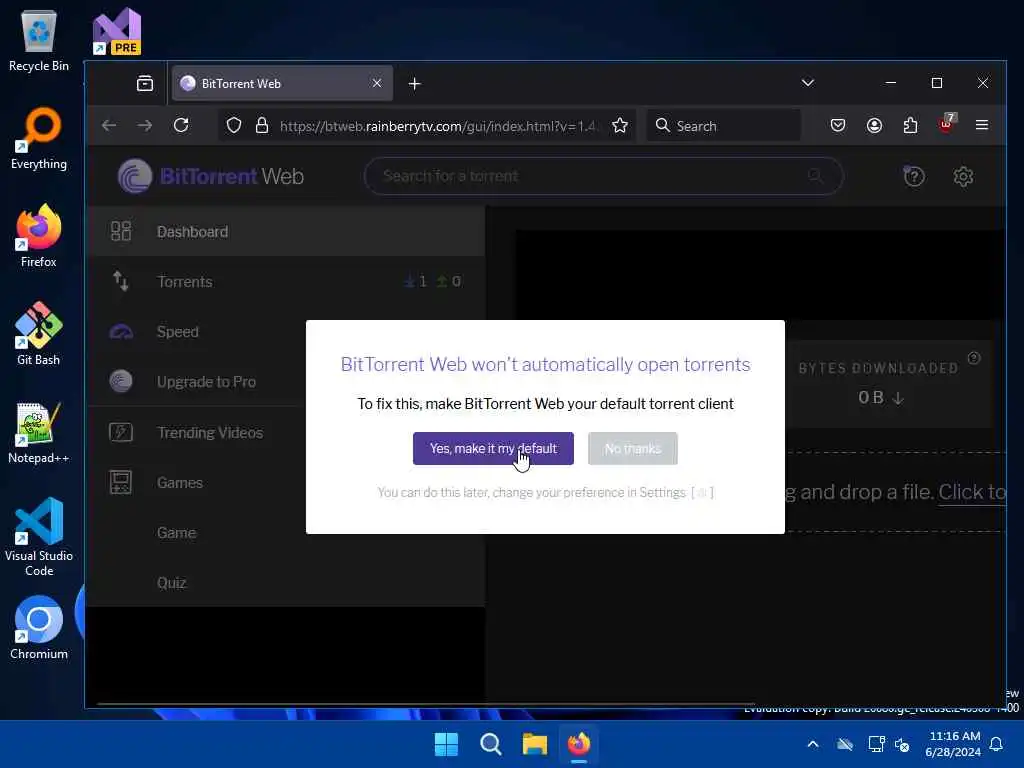Open taskbar clock and date
The width and height of the screenshot is (1024, 768).
[x=953, y=744]
